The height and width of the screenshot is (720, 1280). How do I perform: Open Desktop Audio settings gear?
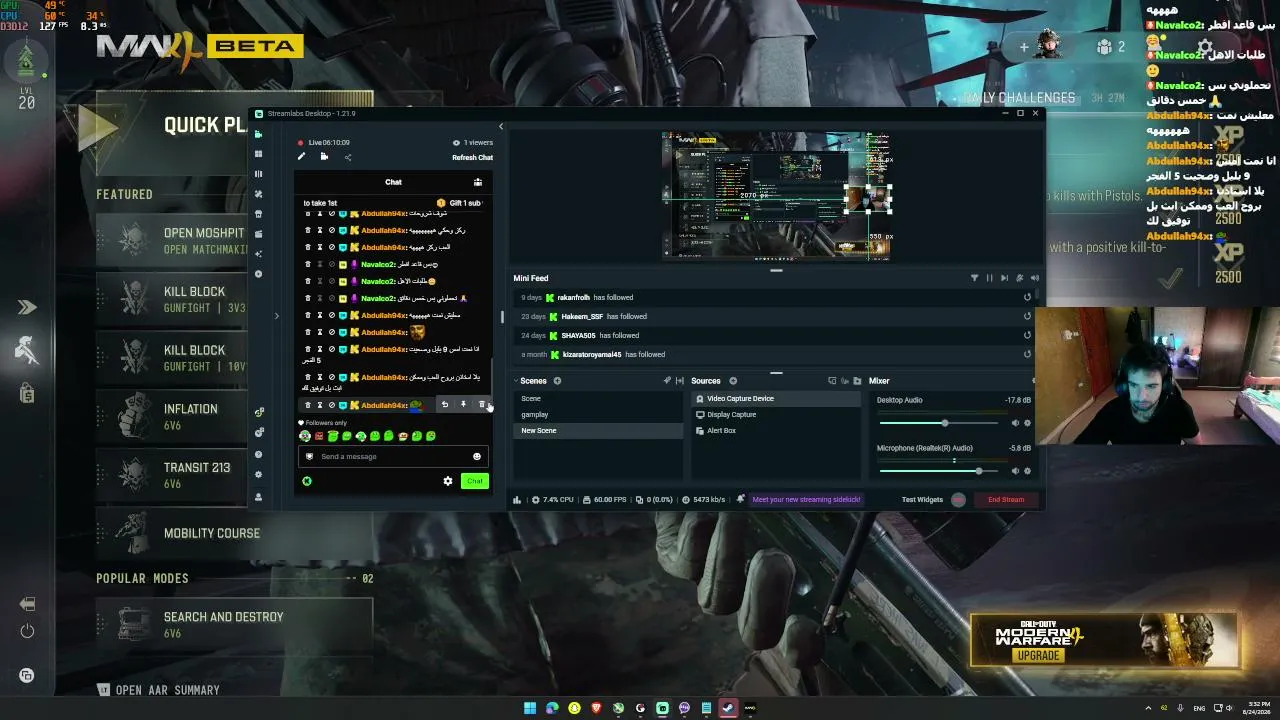[1027, 423]
